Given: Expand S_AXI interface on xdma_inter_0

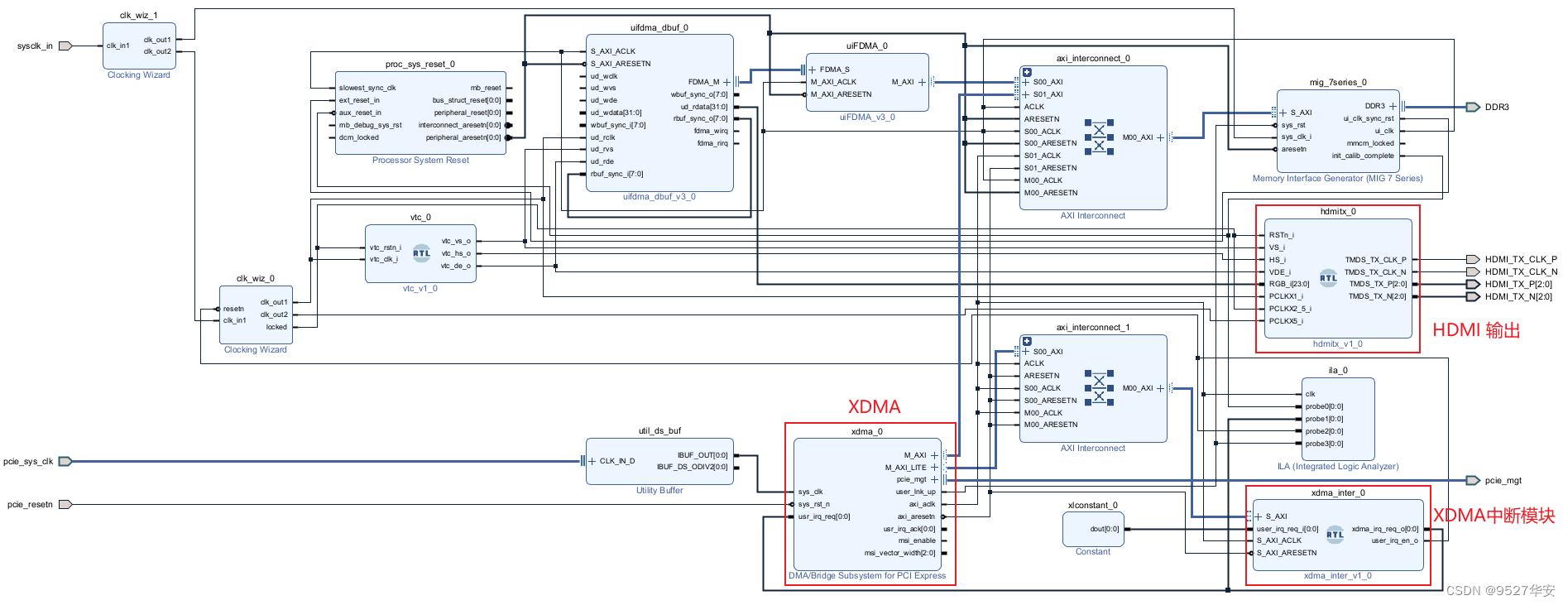Looking at the screenshot, I should 1259,516.
